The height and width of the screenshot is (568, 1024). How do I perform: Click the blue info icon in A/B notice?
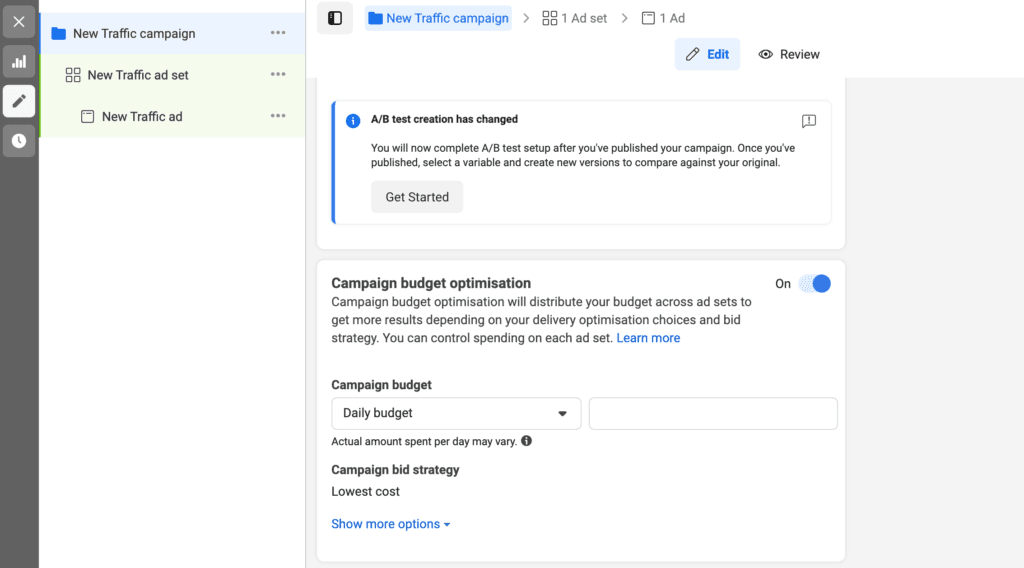point(353,121)
